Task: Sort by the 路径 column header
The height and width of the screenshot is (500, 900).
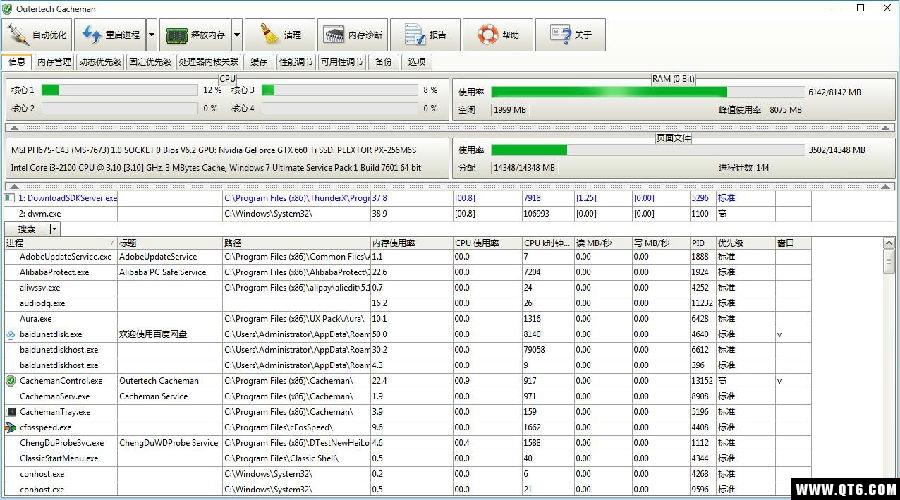Action: [x=296, y=243]
